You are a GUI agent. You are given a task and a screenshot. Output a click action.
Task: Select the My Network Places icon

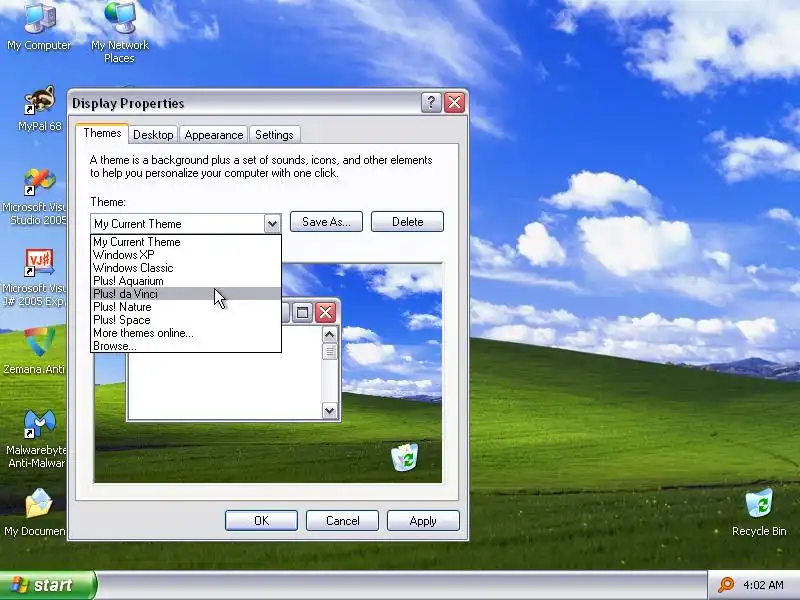coord(120,31)
